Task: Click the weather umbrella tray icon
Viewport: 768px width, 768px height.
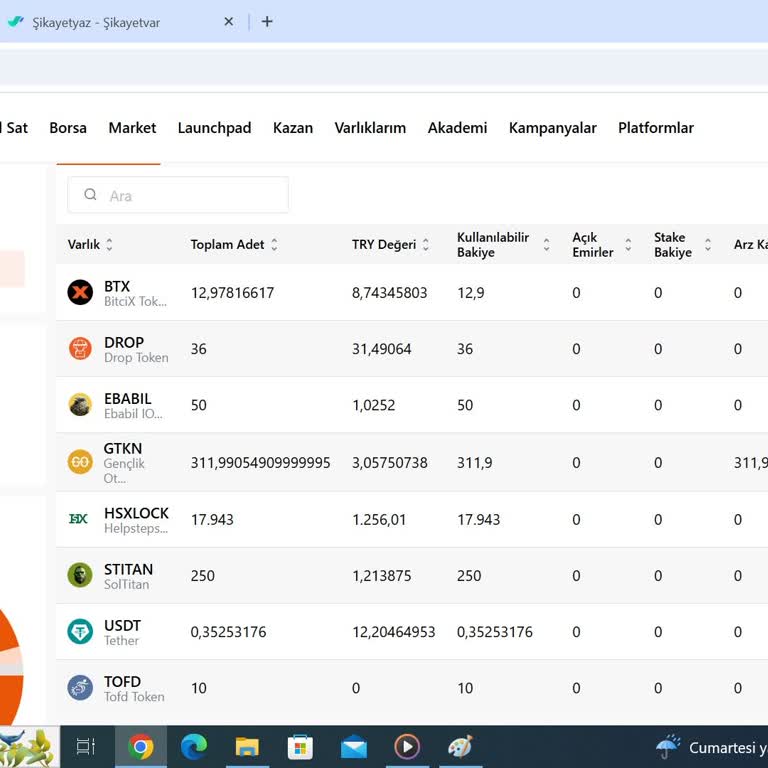Action: click(x=668, y=746)
